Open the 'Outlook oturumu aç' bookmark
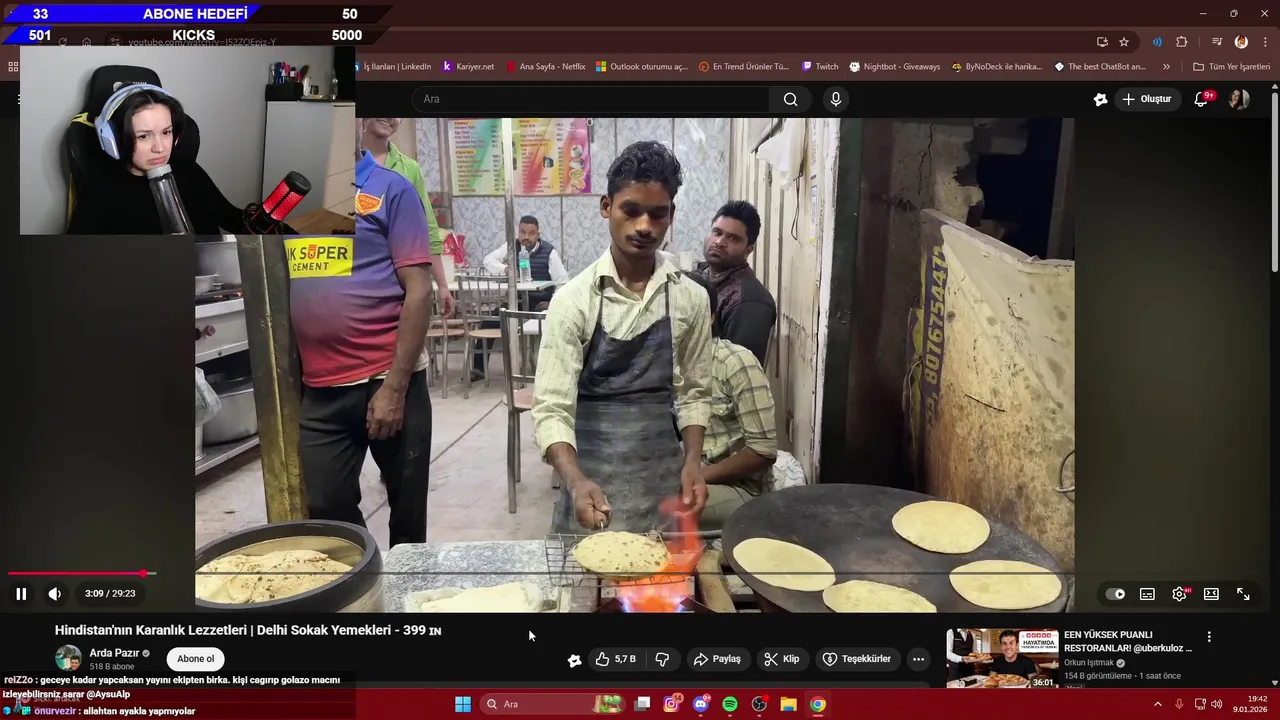Screen dimensions: 1280x720 point(642,67)
